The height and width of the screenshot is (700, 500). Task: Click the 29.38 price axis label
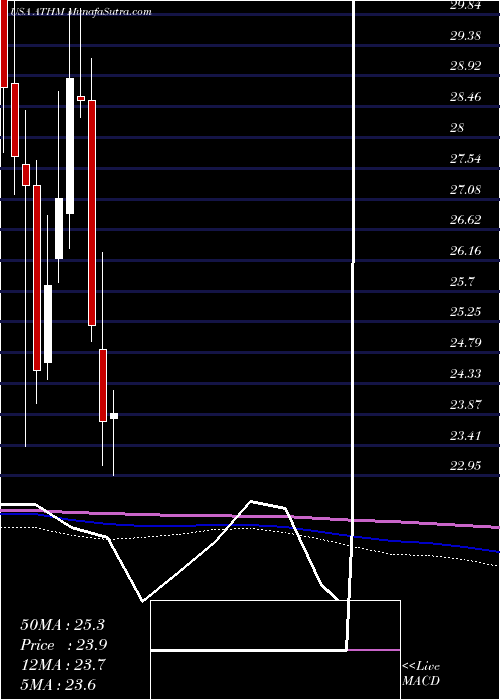point(466,35)
